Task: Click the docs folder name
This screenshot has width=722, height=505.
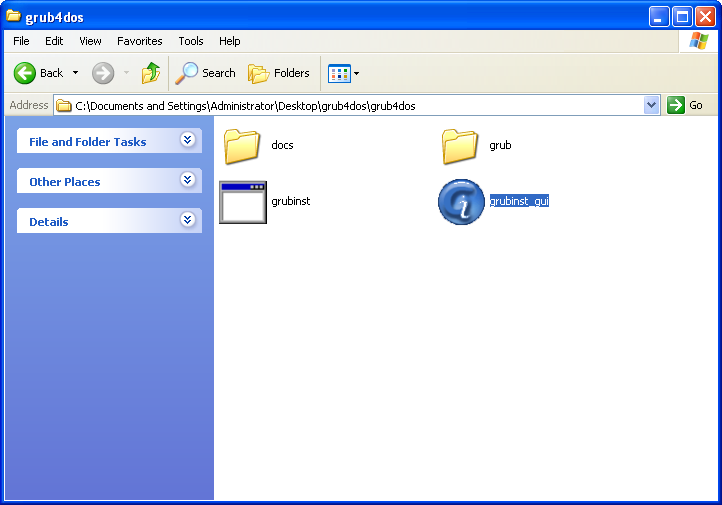Action: 282,145
